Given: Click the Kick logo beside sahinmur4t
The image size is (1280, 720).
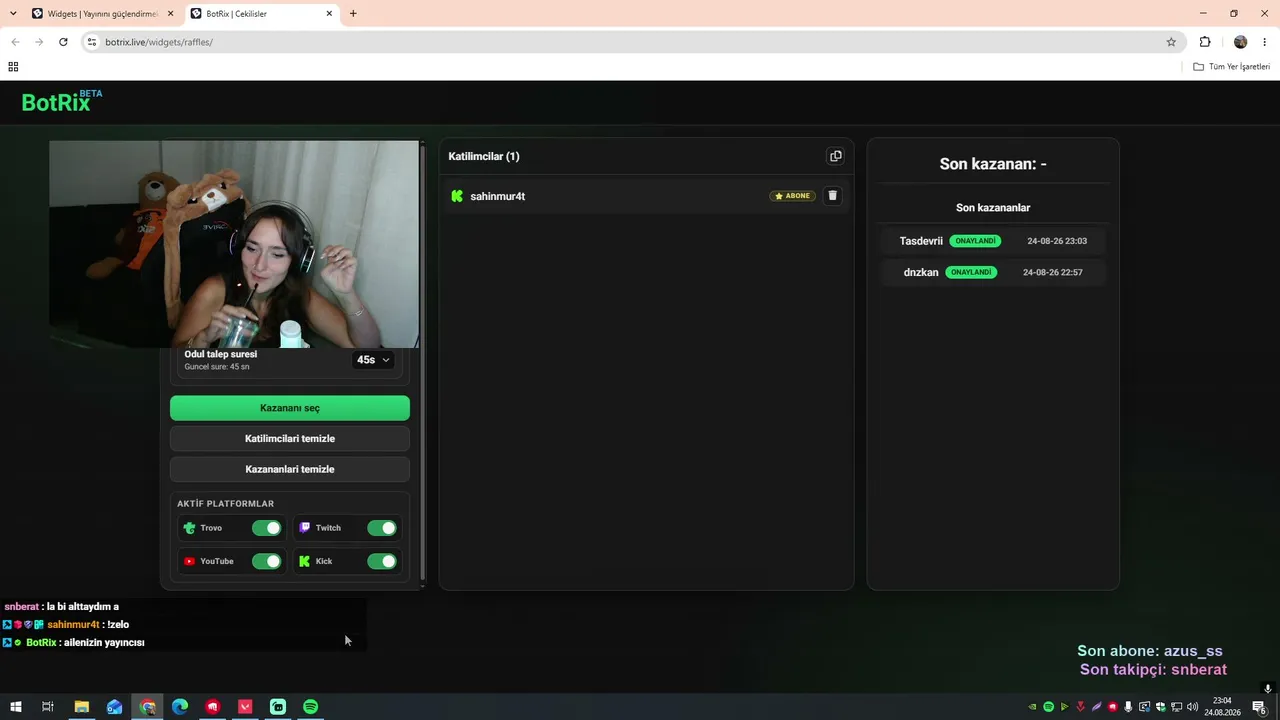Looking at the screenshot, I should click(457, 196).
